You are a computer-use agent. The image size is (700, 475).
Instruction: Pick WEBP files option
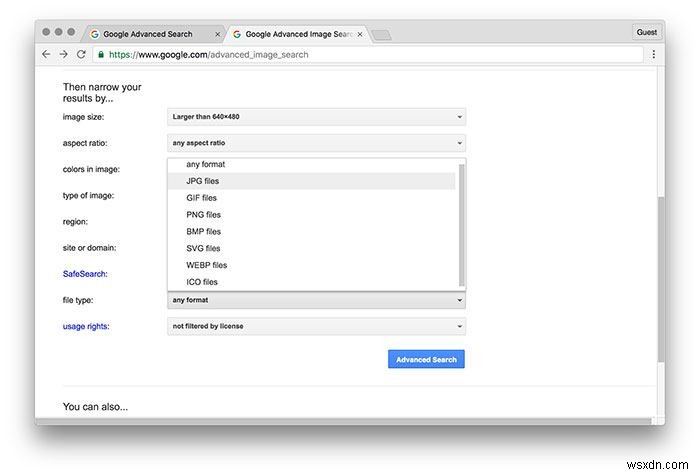312,265
